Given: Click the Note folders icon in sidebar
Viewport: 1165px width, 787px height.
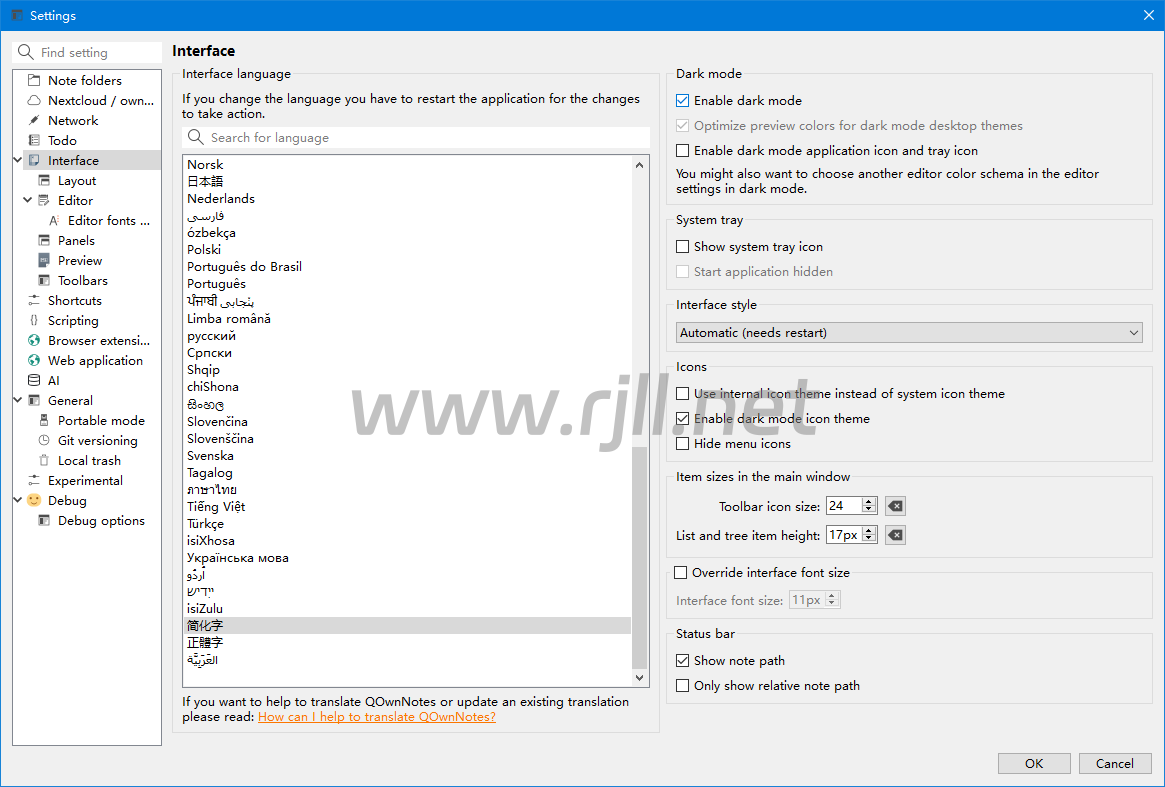Looking at the screenshot, I should [x=34, y=81].
